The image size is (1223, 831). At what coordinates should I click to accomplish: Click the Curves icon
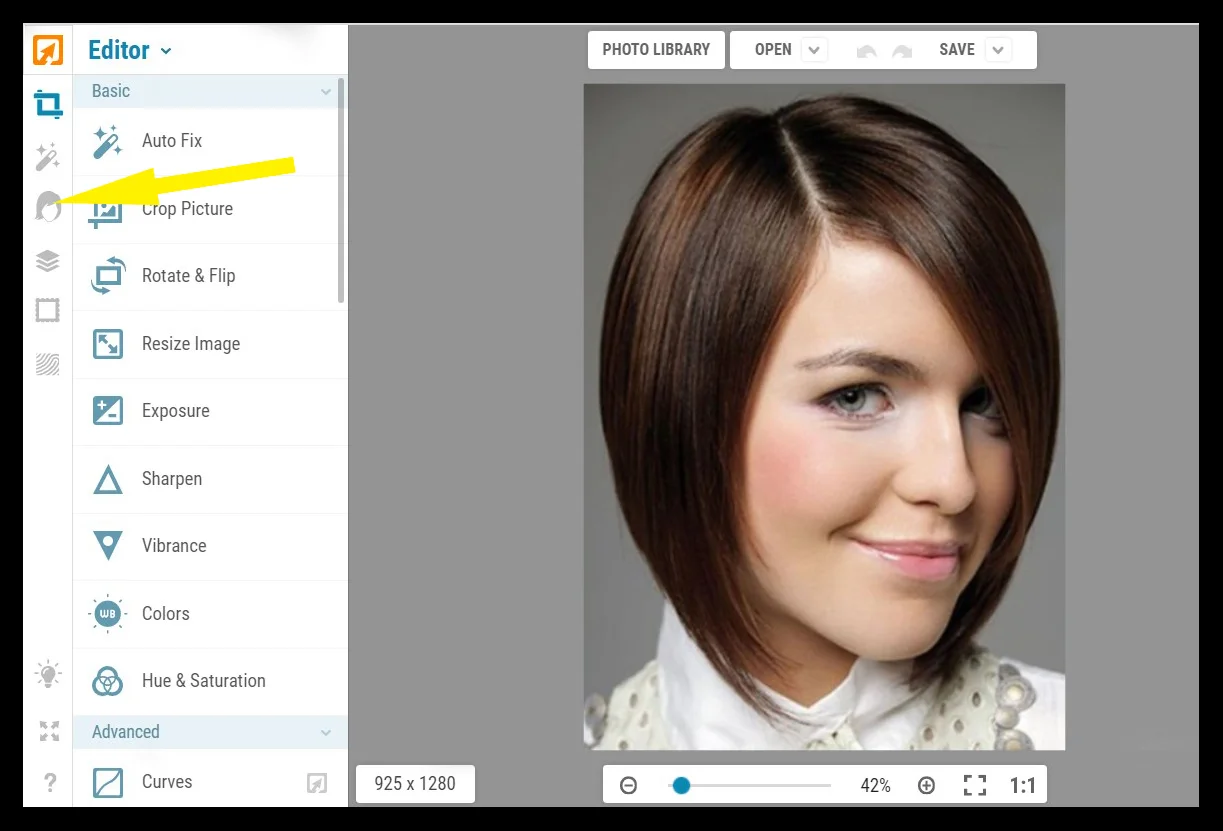tap(108, 782)
